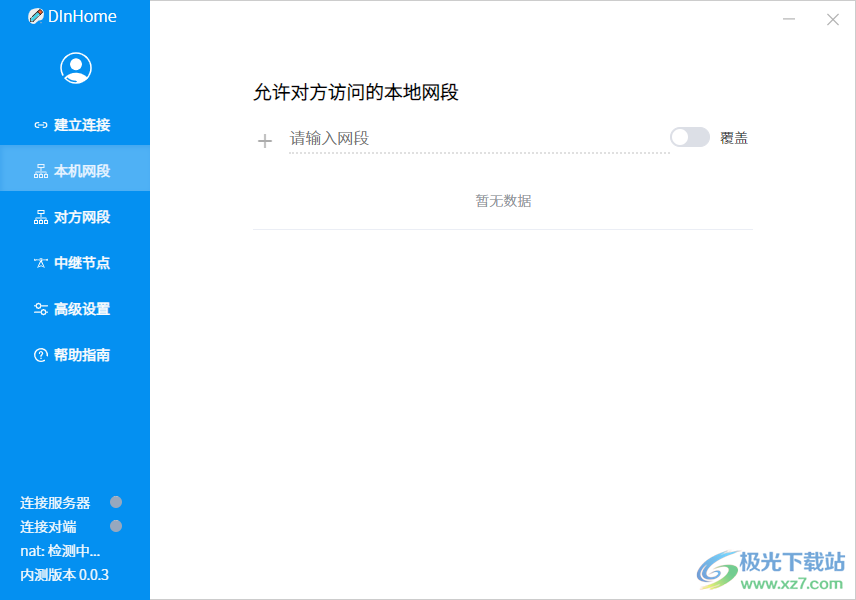This screenshot has width=856, height=600.
Task: Check the 连接服务器 status indicator
Action: (116, 502)
